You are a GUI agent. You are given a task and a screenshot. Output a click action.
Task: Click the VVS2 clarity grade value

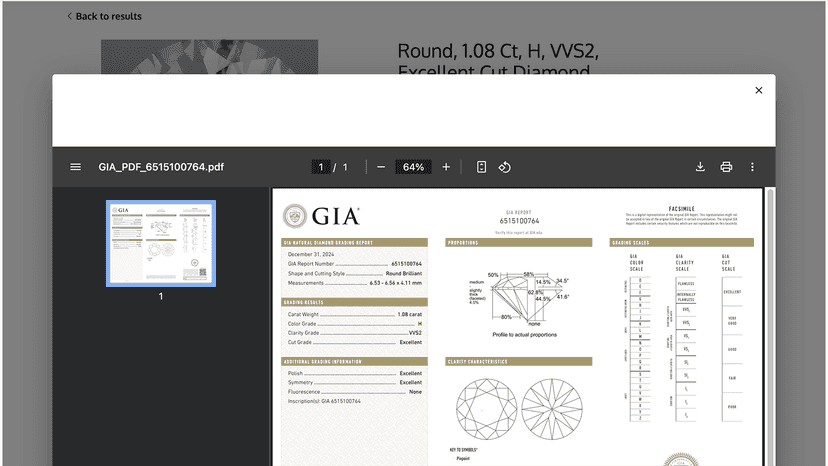[x=415, y=333]
